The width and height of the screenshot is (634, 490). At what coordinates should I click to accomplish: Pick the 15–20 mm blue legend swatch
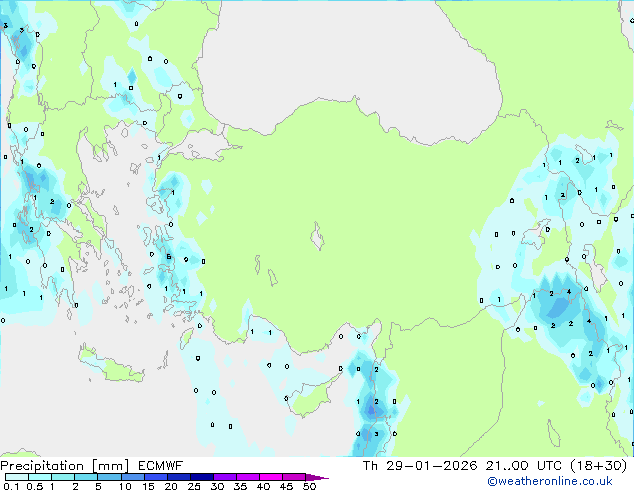[155, 477]
